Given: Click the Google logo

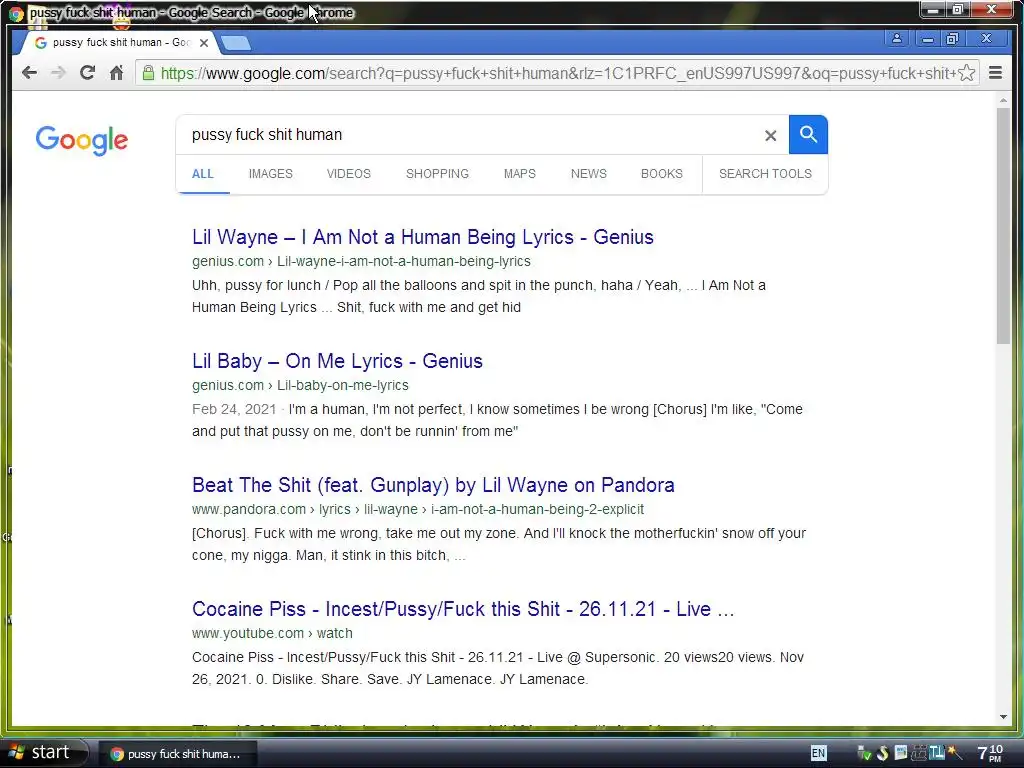Looking at the screenshot, I should pyautogui.click(x=82, y=140).
